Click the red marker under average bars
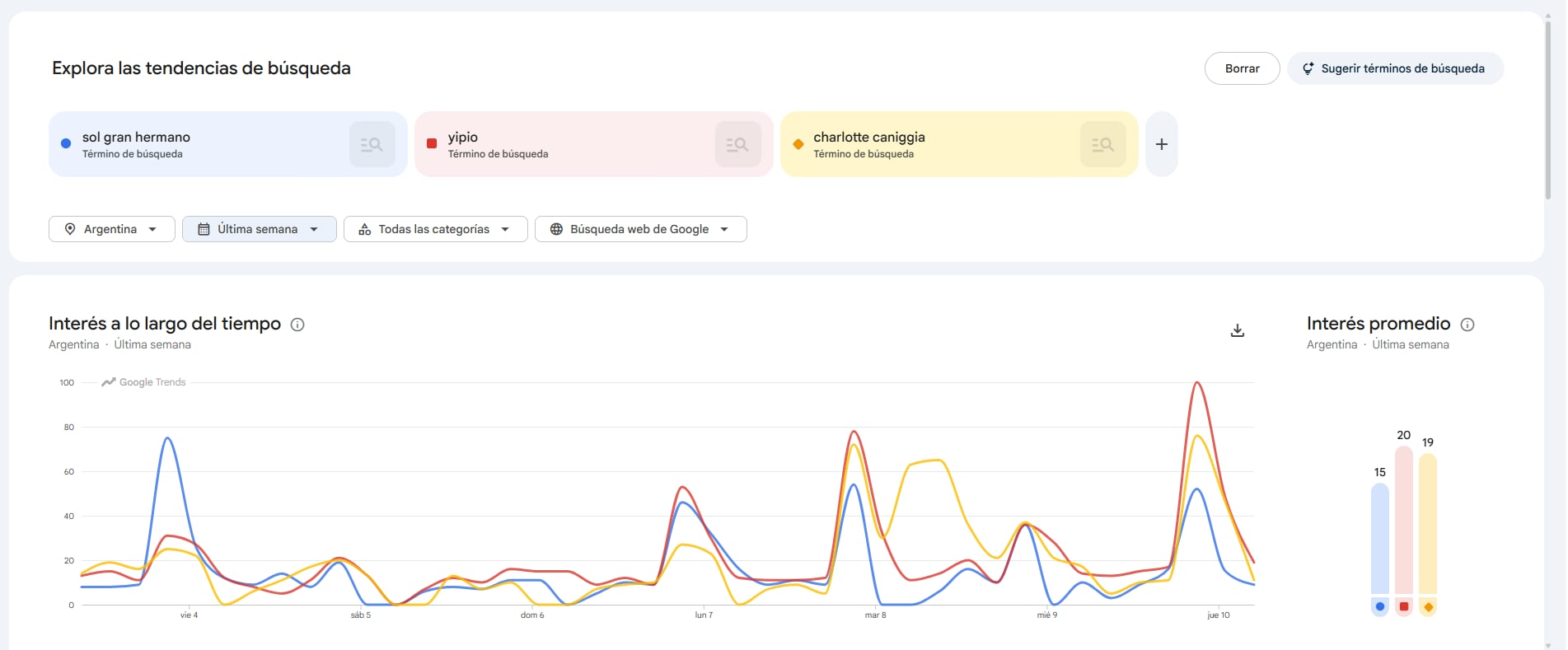 (x=1404, y=607)
